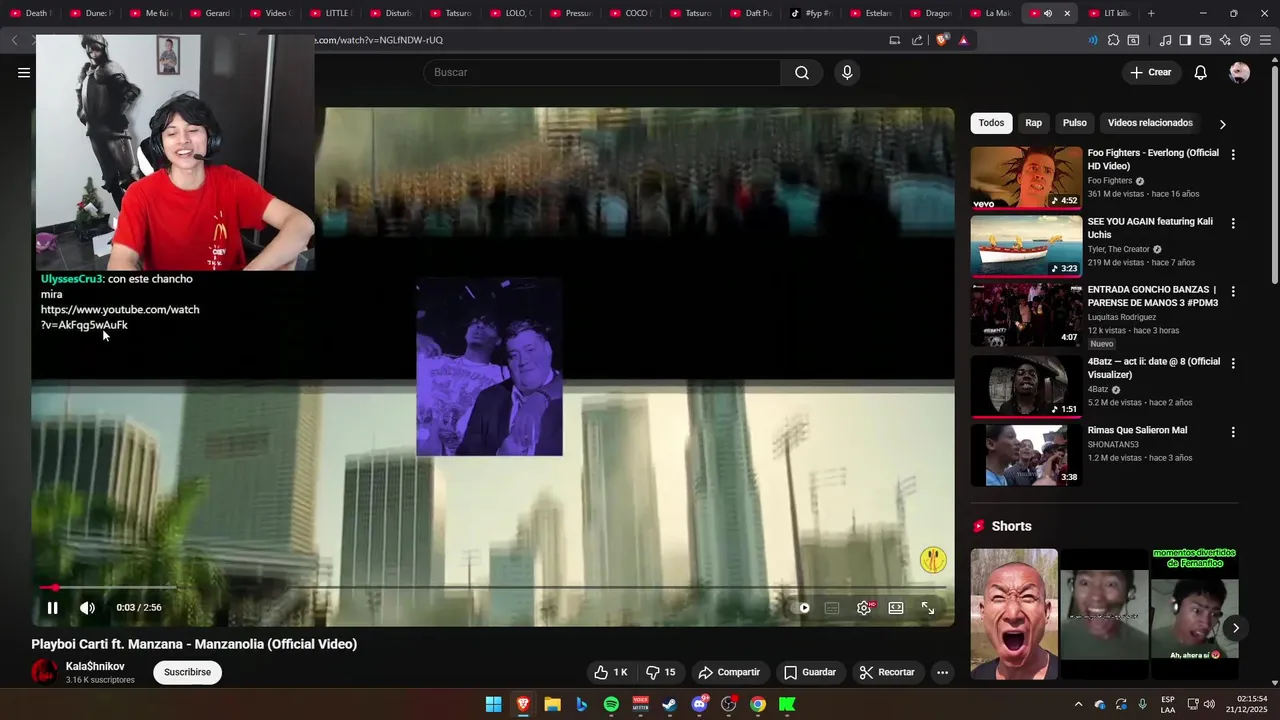Open Leo AI sparkle icon
The image size is (1280, 720).
pos(1225,40)
